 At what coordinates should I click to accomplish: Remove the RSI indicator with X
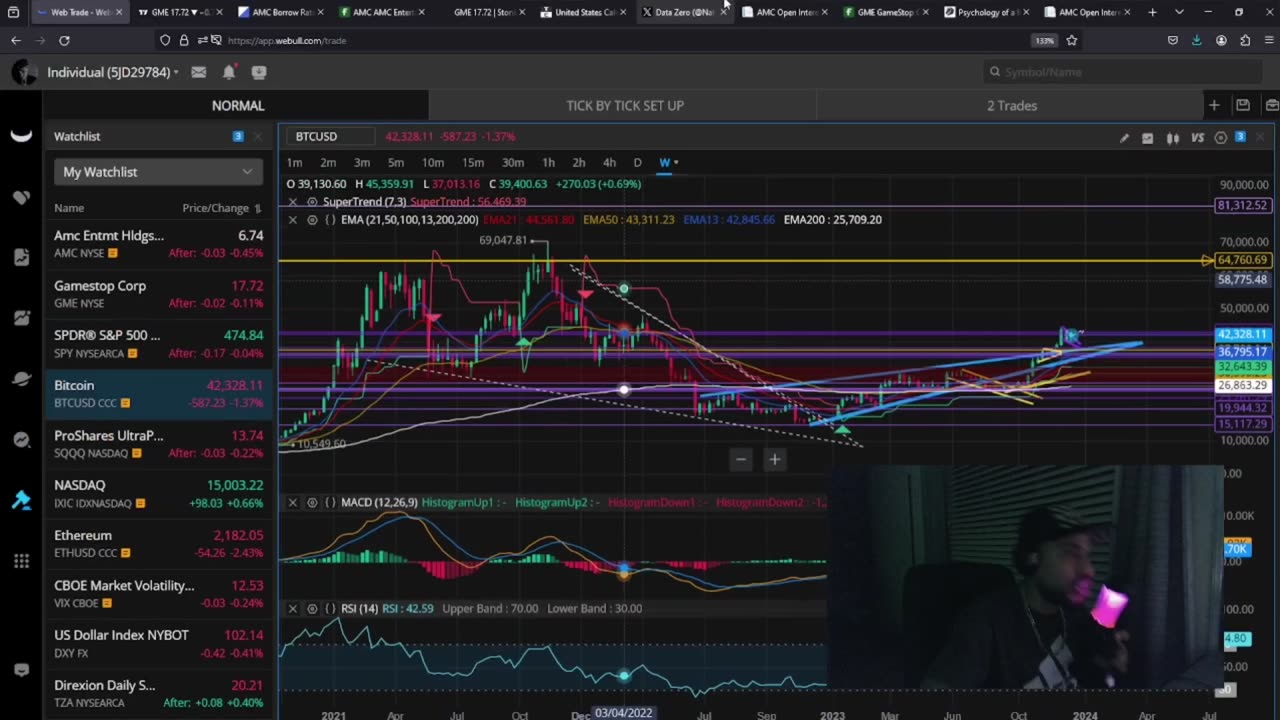[292, 608]
